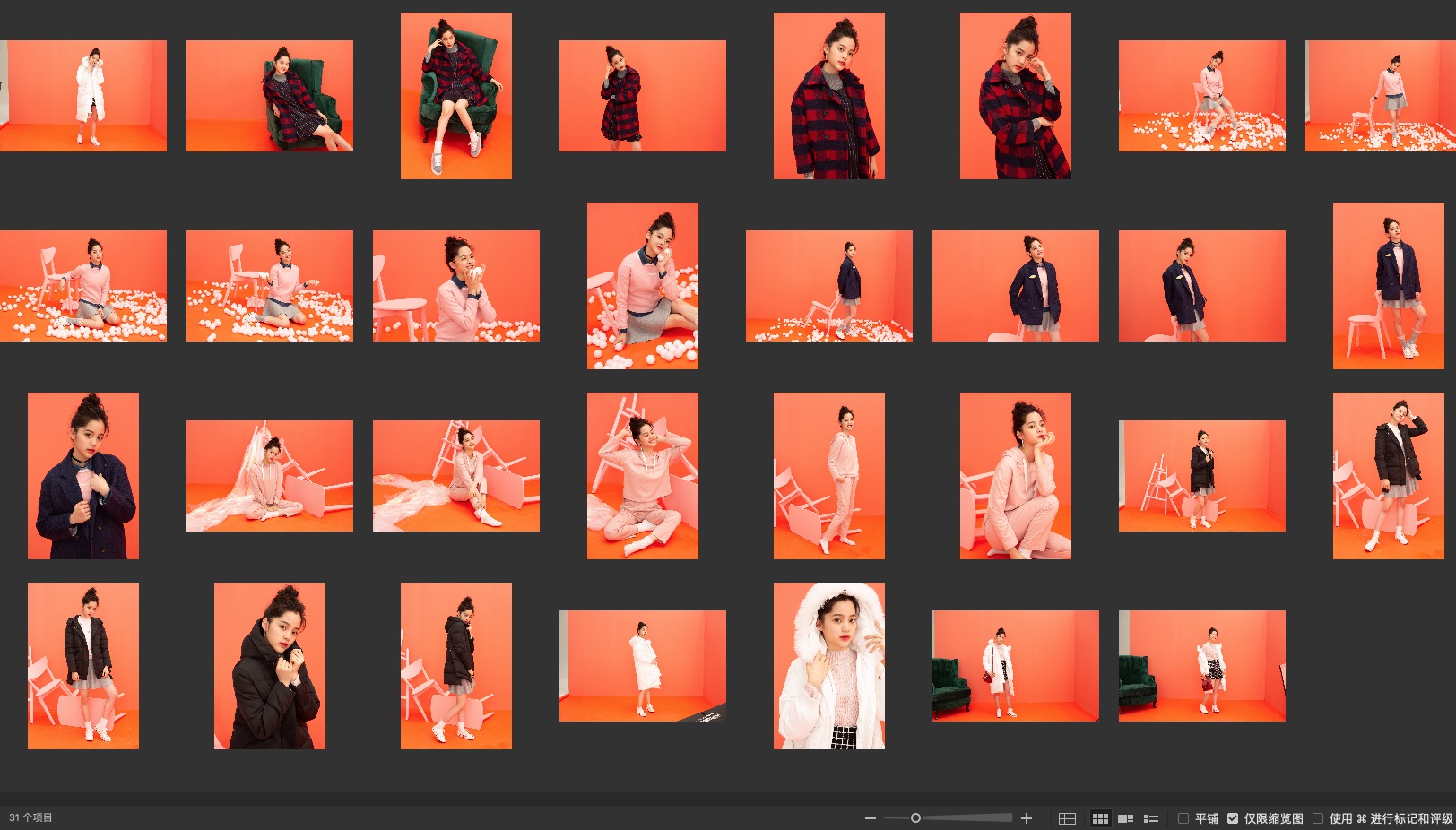Open the vertical photo of woman in green armchair
This screenshot has width=1456, height=830.
455,96
